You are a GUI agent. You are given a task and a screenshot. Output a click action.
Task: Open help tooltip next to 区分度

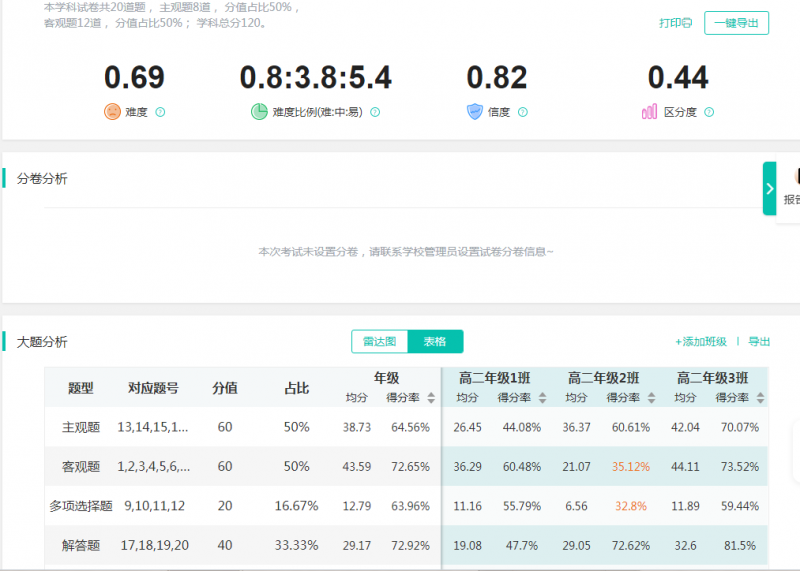coord(709,113)
